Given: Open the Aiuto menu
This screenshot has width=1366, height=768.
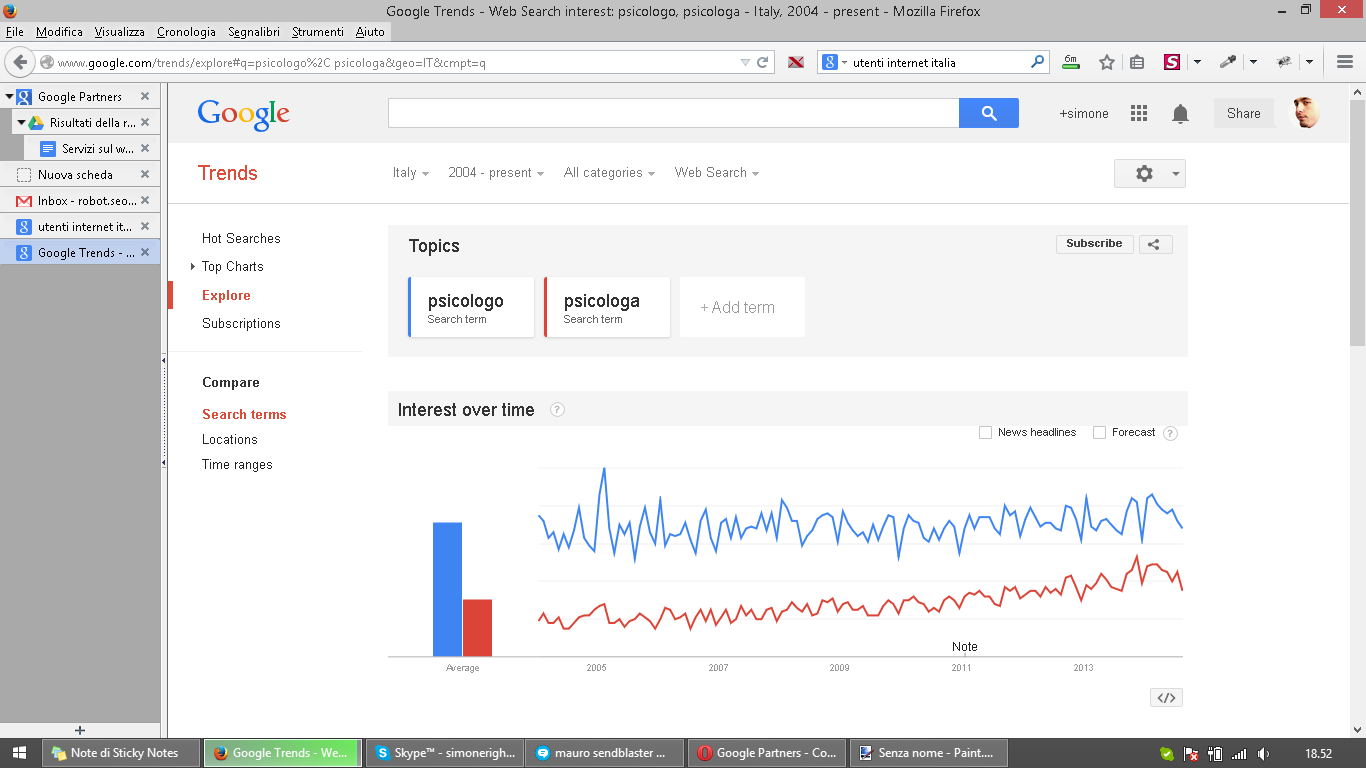Looking at the screenshot, I should (x=370, y=32).
